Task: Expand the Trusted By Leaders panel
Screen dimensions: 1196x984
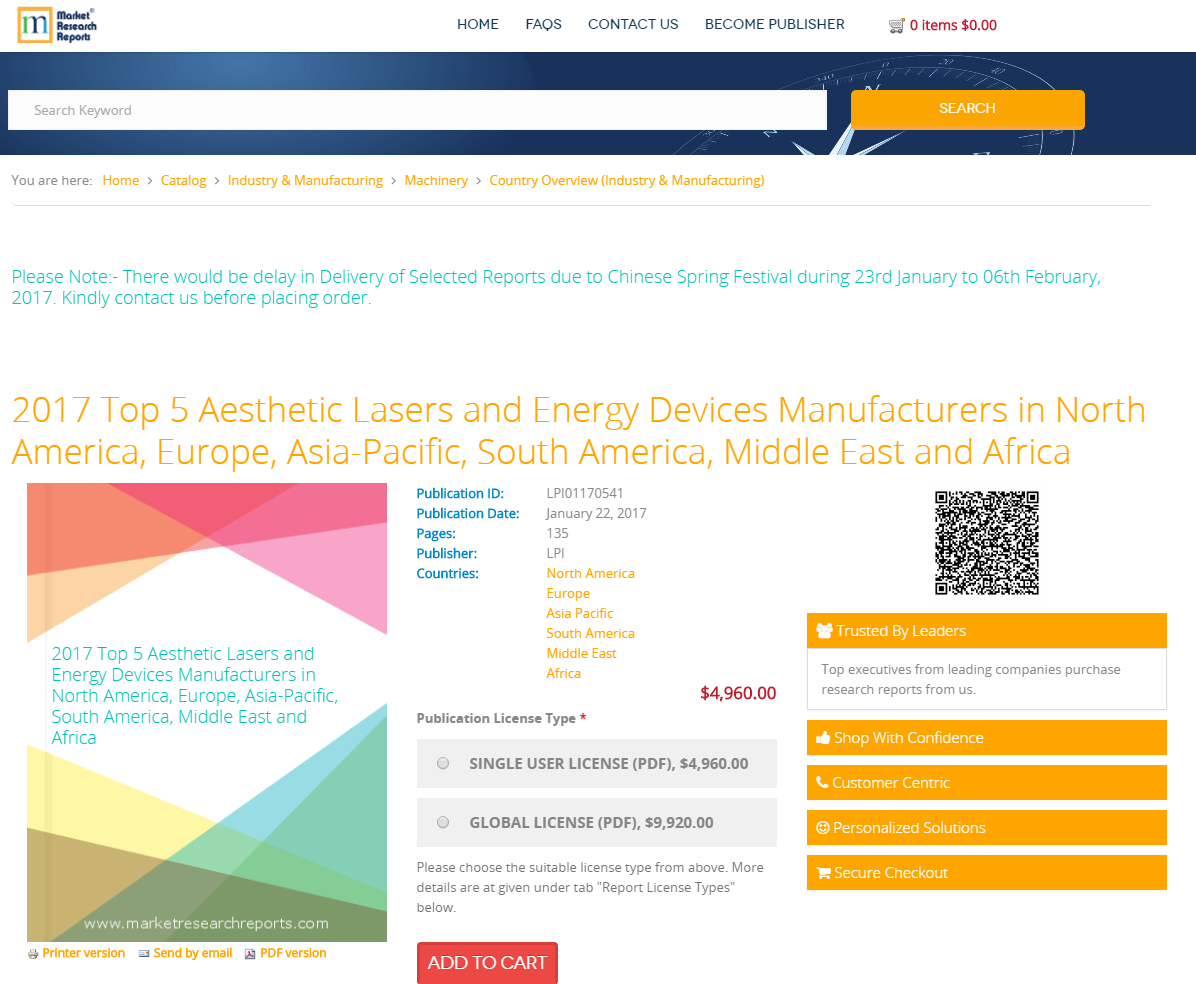Action: pyautogui.click(x=987, y=631)
